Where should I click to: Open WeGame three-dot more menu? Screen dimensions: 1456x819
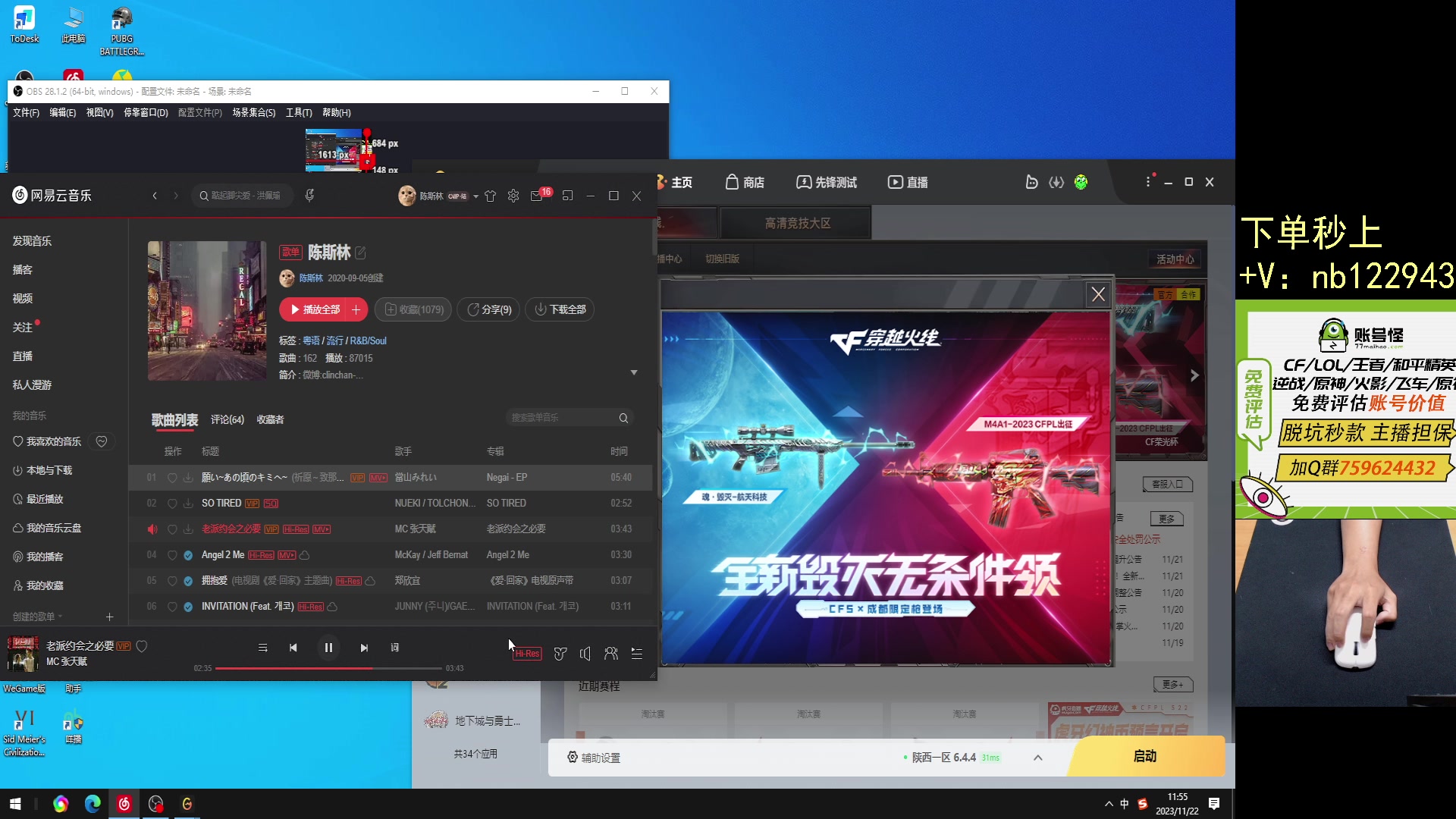coord(1148,182)
